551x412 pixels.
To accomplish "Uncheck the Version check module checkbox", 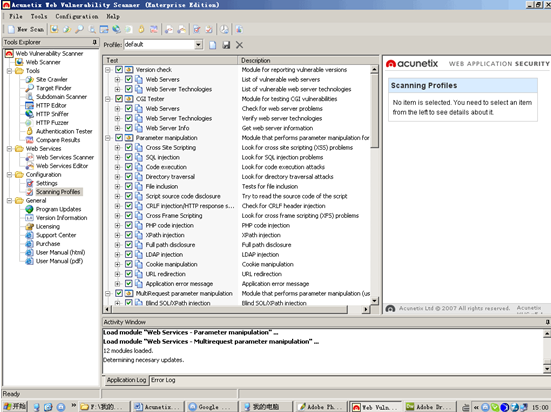I will click(x=119, y=70).
